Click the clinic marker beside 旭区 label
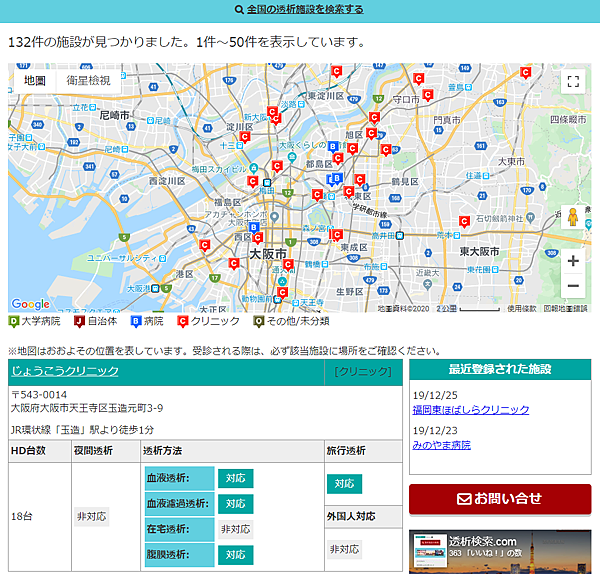The height and width of the screenshot is (574, 600). pos(371,133)
